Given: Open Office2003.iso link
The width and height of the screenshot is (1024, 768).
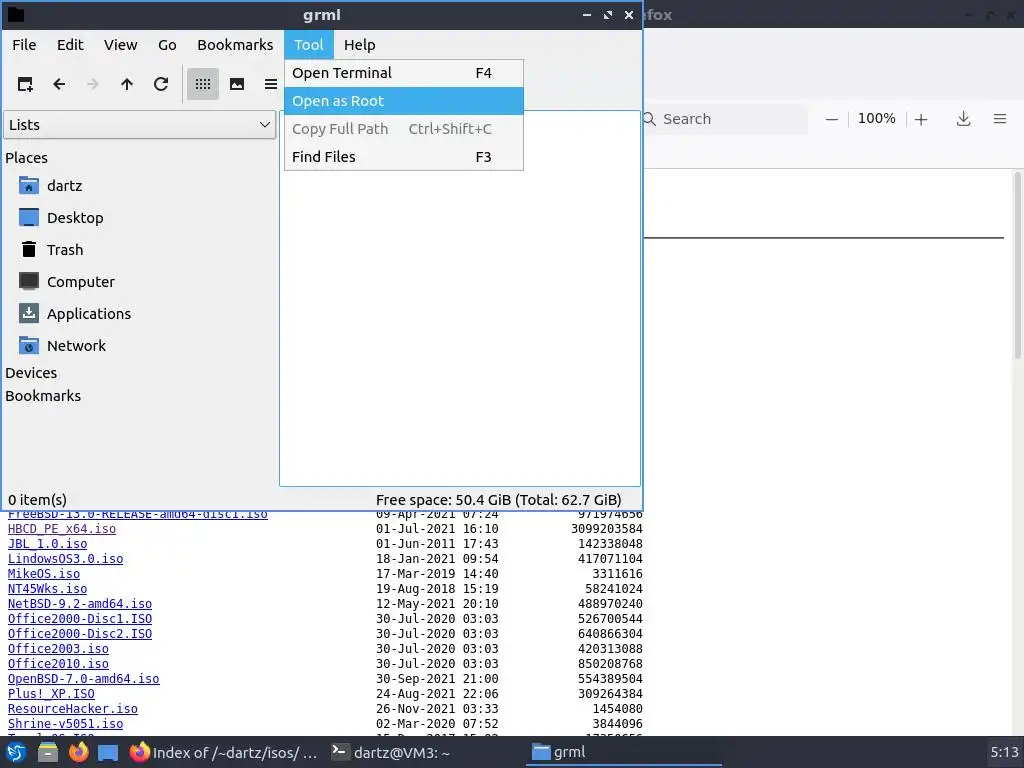Looking at the screenshot, I should [58, 649].
